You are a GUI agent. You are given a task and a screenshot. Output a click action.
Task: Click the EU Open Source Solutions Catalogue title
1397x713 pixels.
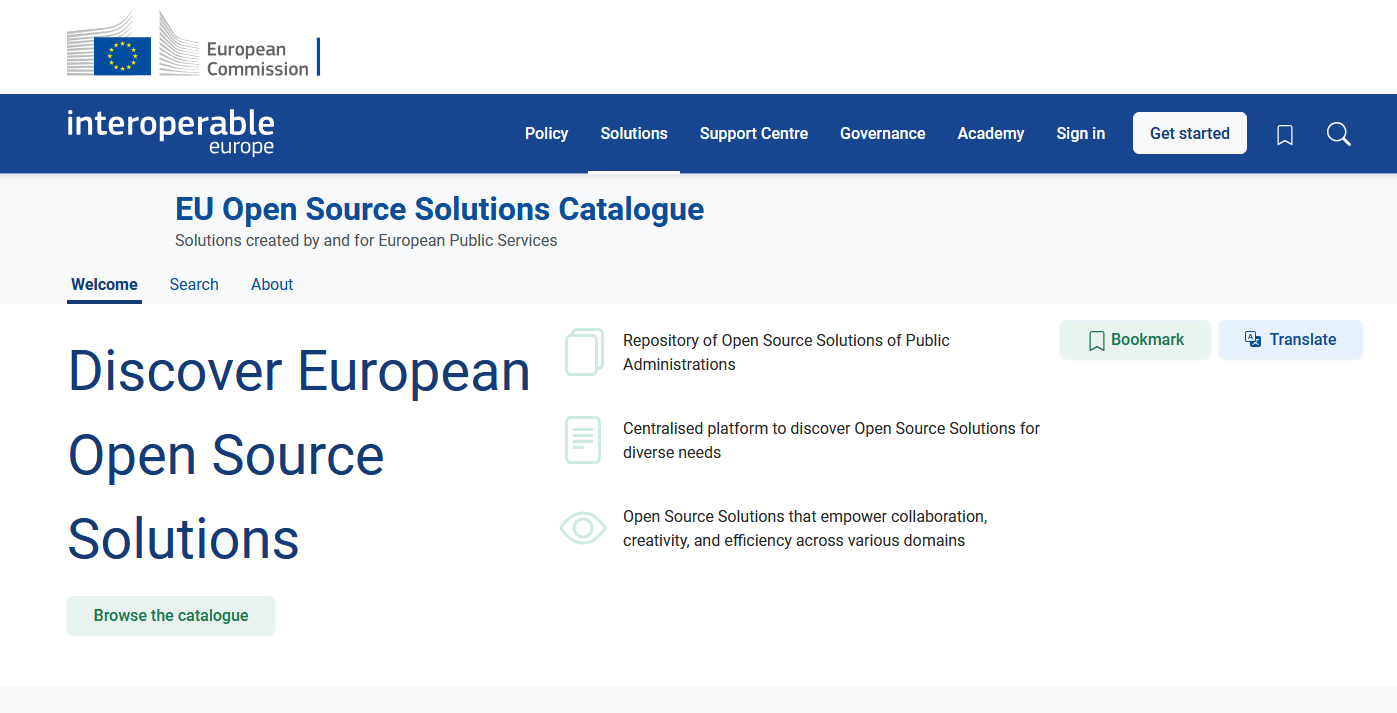click(x=440, y=209)
